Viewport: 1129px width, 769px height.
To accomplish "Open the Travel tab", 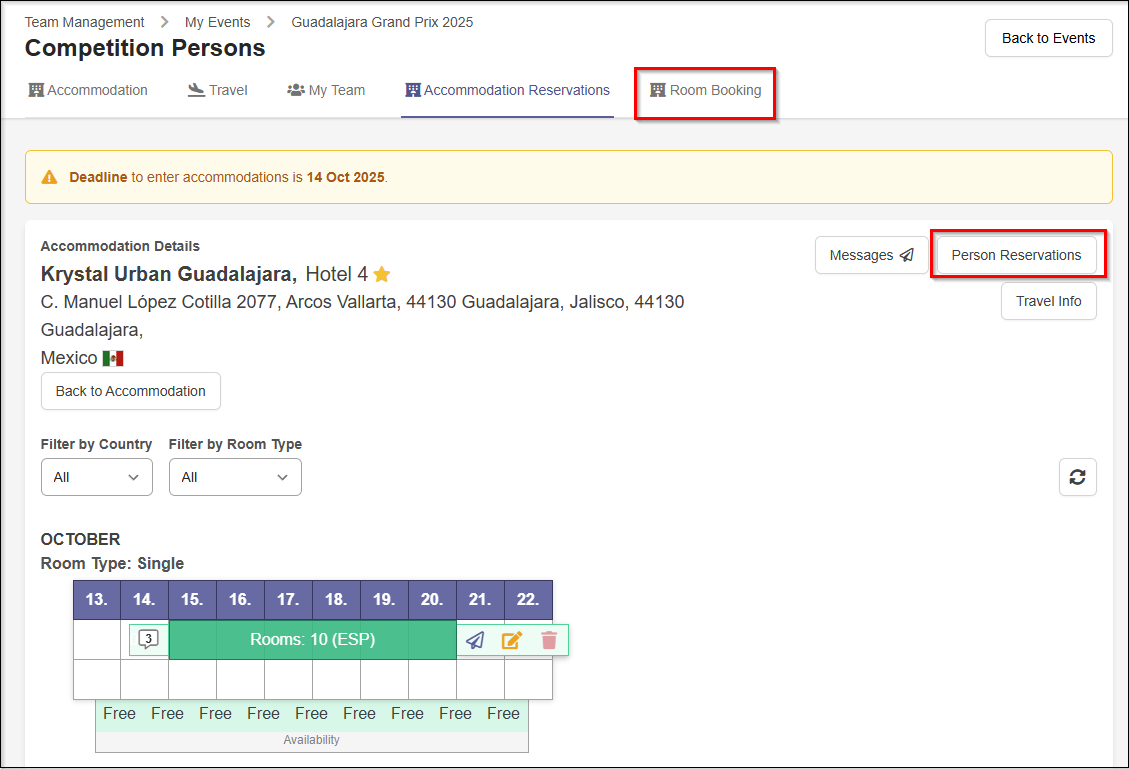I will (218, 91).
